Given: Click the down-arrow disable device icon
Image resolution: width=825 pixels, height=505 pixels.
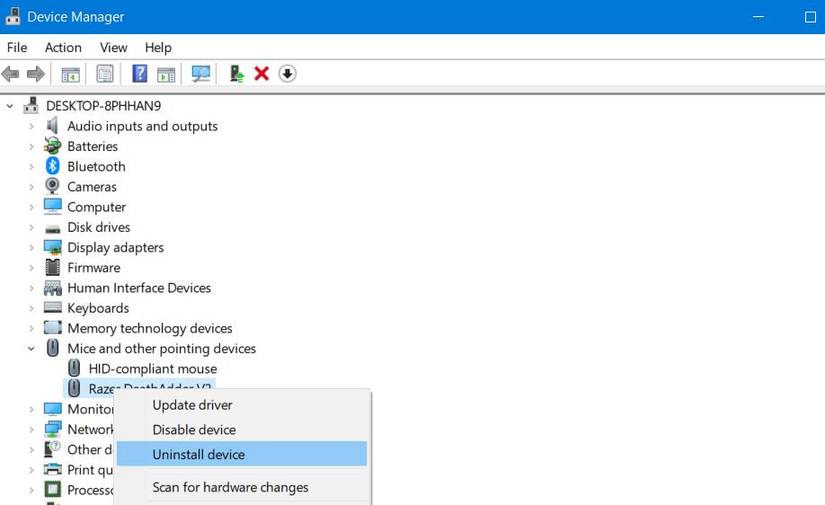Looking at the screenshot, I should (x=287, y=74).
